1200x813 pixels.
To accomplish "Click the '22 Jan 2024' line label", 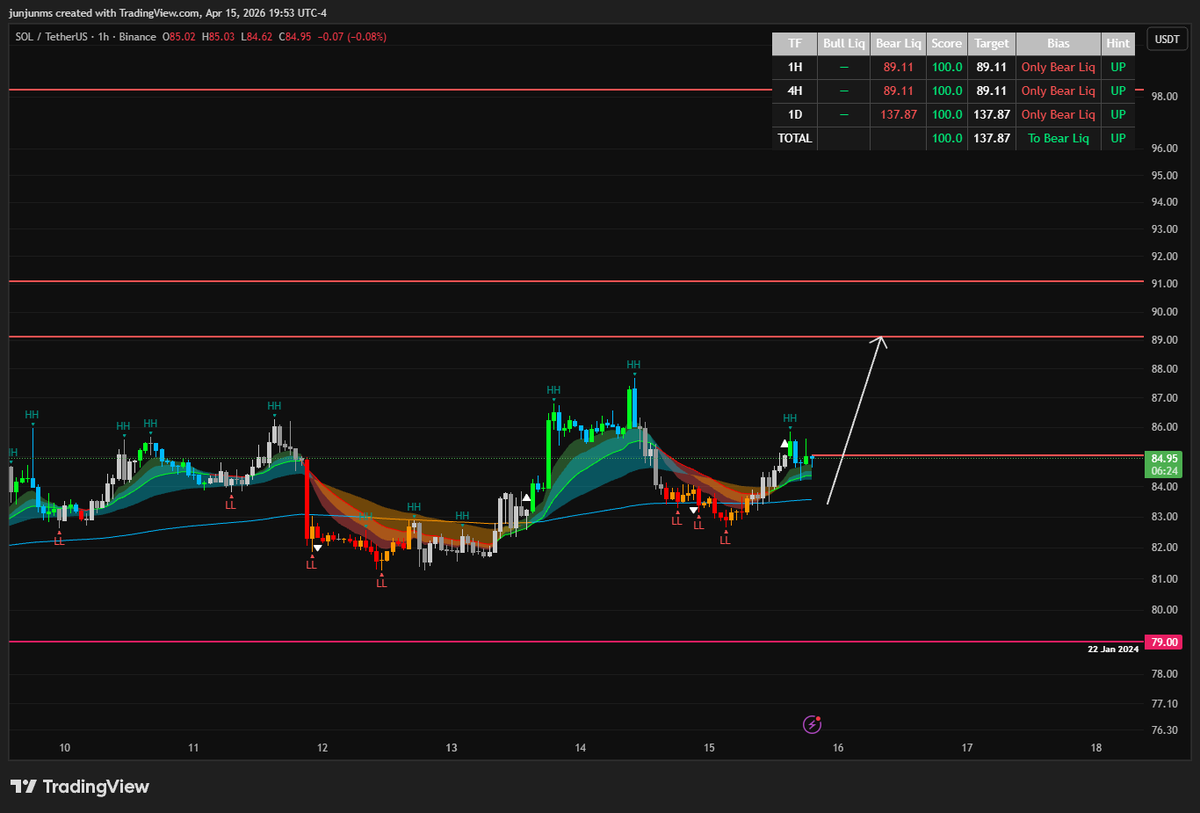I will point(1113,649).
